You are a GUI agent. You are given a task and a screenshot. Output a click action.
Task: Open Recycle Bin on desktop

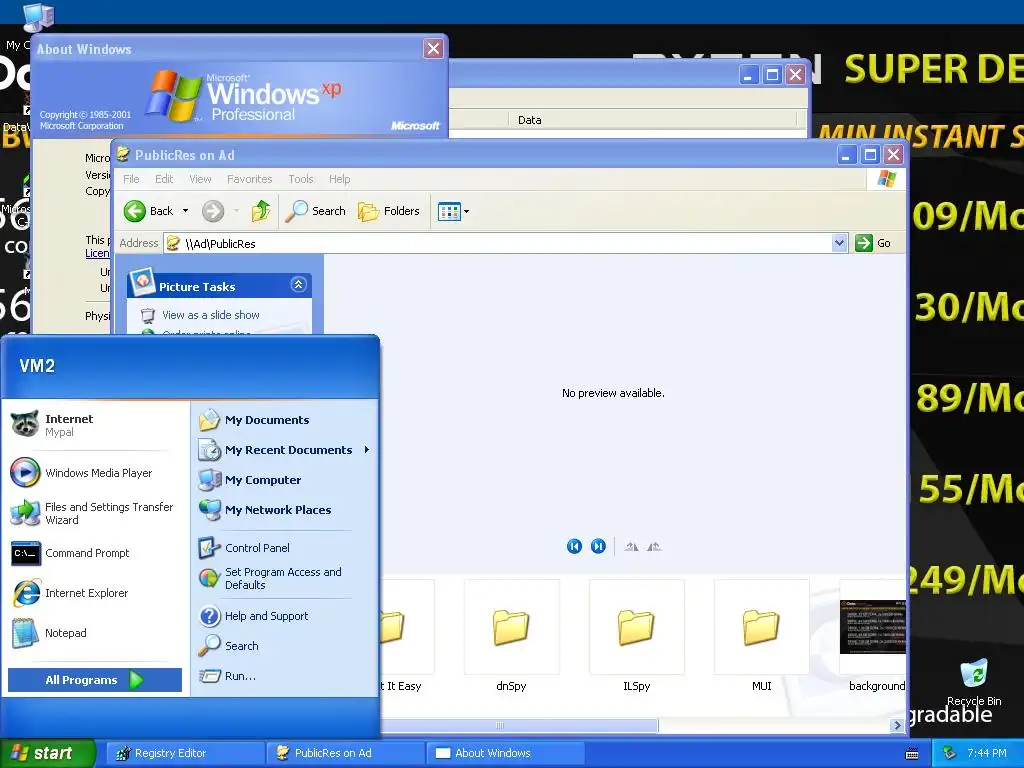coord(974,682)
